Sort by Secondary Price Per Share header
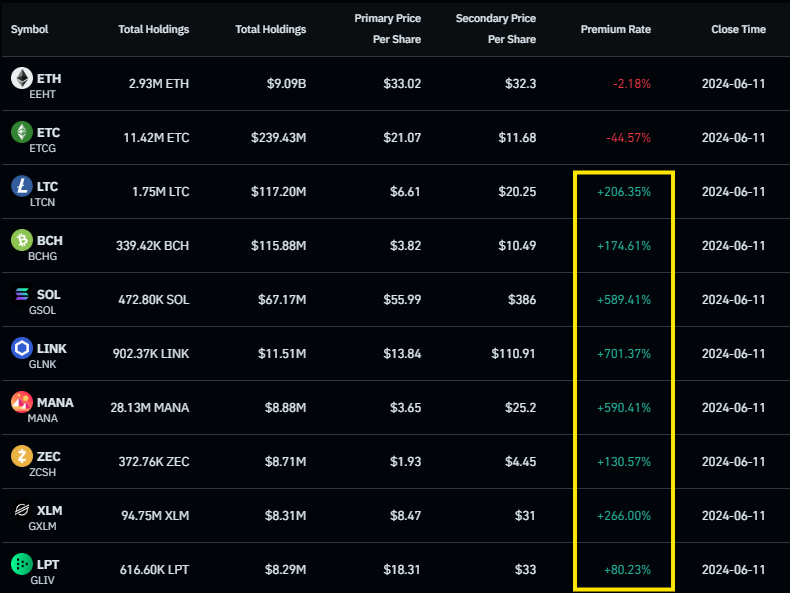Viewport: 790px width, 593px height. pos(496,29)
